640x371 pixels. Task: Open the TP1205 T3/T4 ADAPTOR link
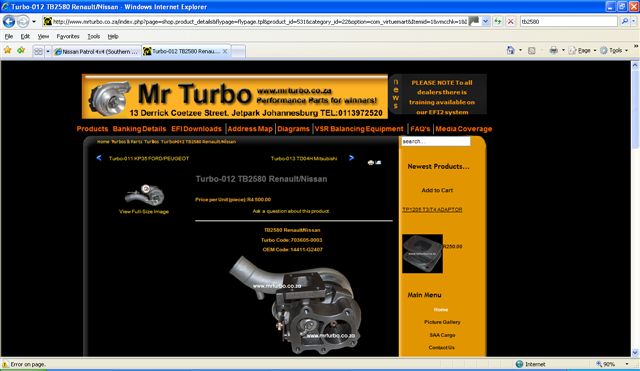pyautogui.click(x=432, y=209)
